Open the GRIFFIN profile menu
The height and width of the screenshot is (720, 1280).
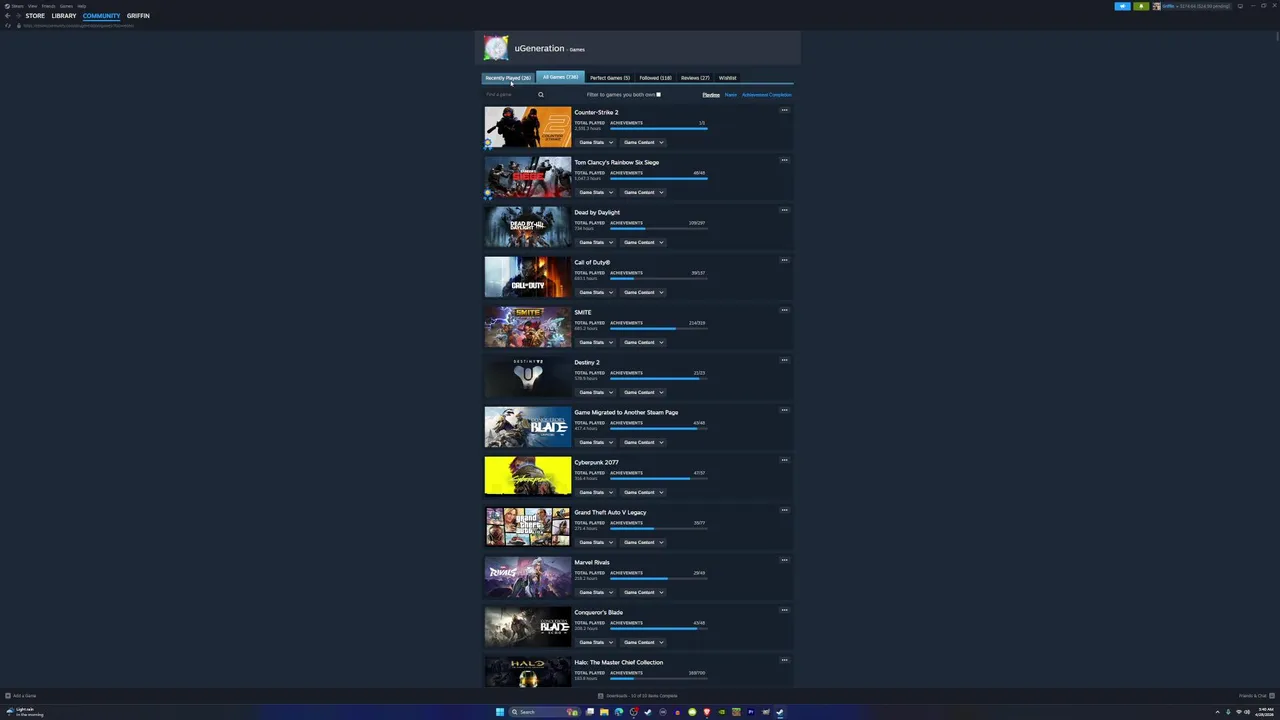click(x=138, y=16)
